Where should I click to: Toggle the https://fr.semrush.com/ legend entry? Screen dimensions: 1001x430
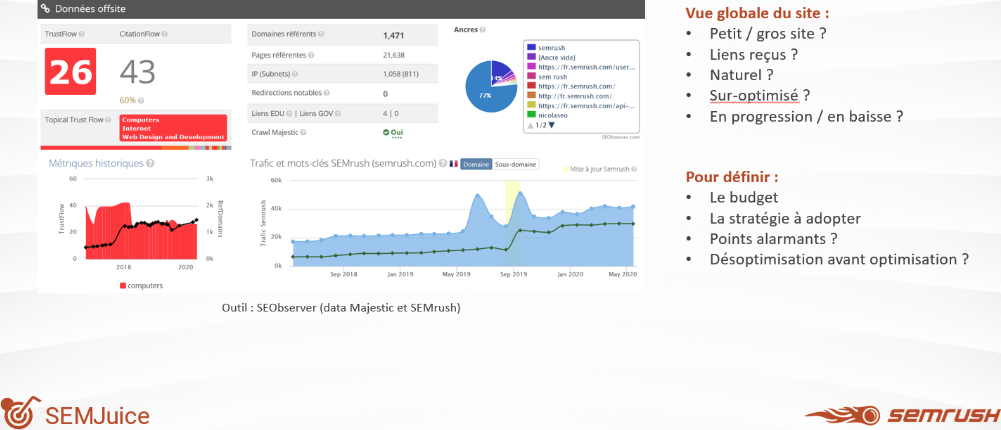click(571, 85)
